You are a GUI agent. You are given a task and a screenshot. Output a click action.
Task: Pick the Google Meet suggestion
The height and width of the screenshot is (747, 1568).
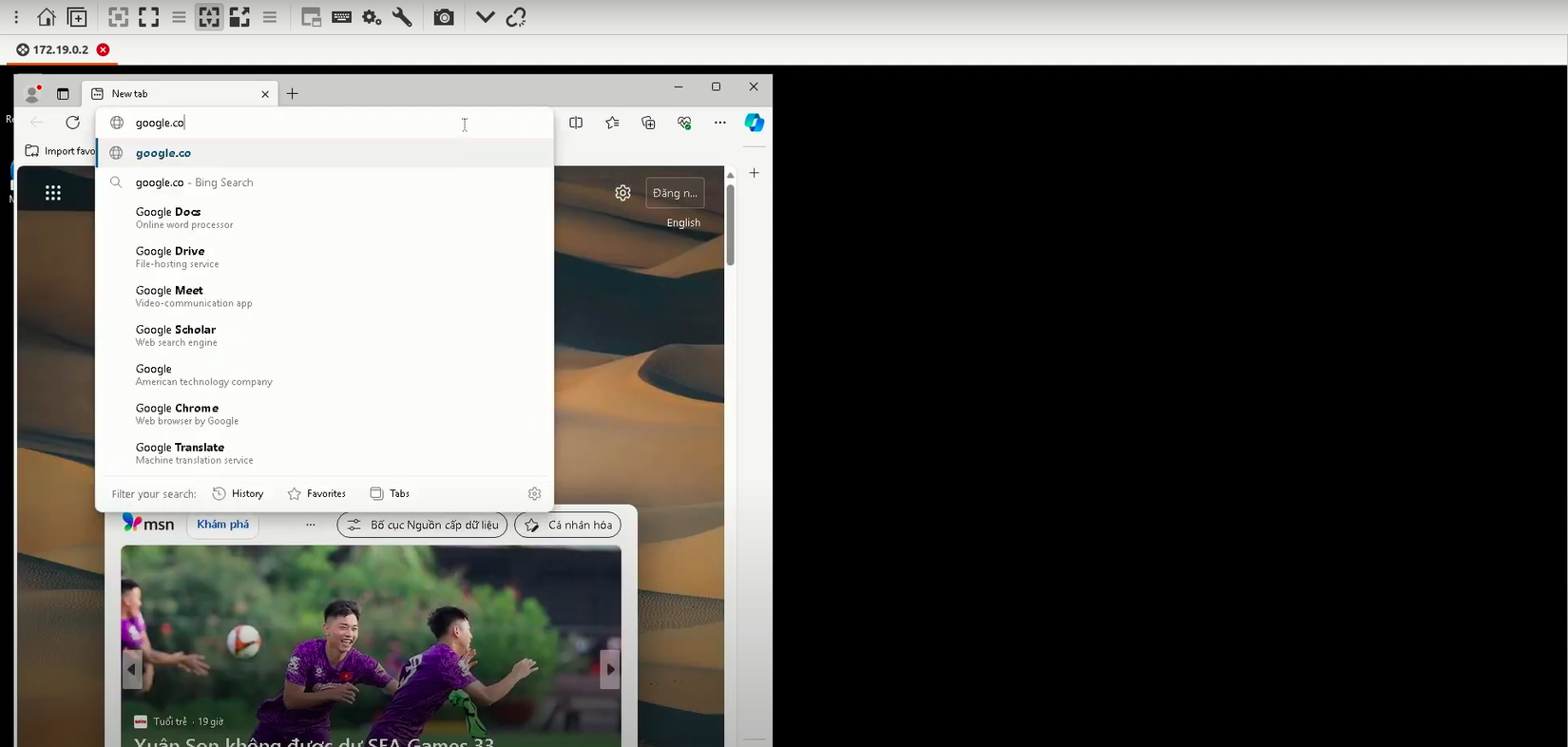325,296
